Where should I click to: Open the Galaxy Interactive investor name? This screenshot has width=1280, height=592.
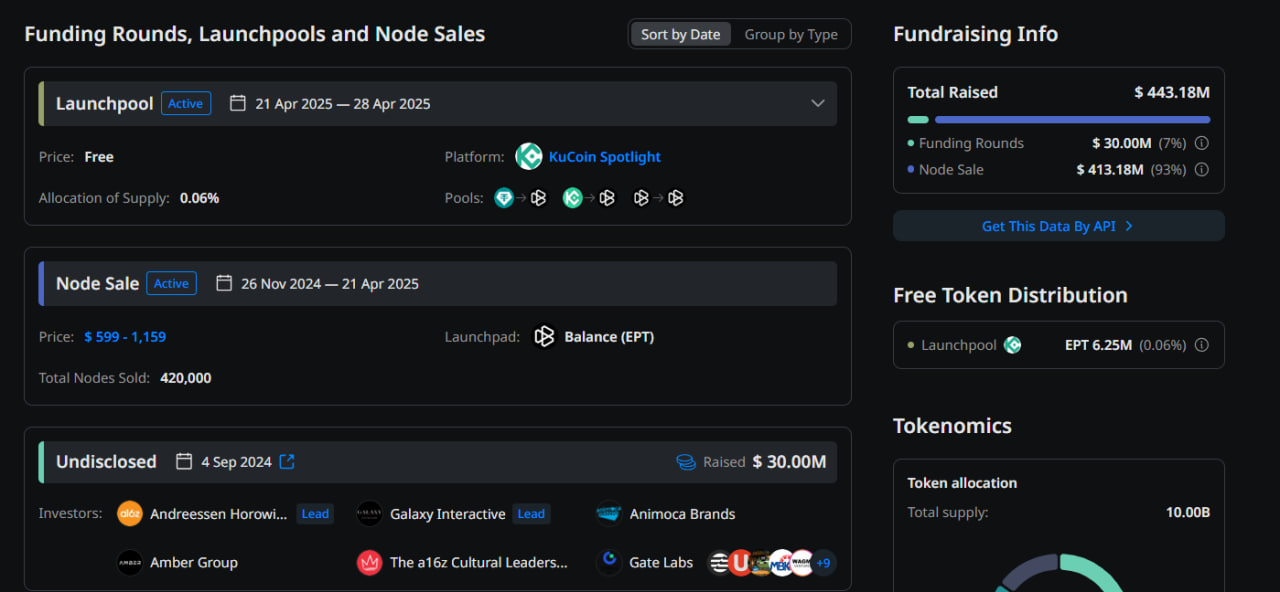click(448, 514)
